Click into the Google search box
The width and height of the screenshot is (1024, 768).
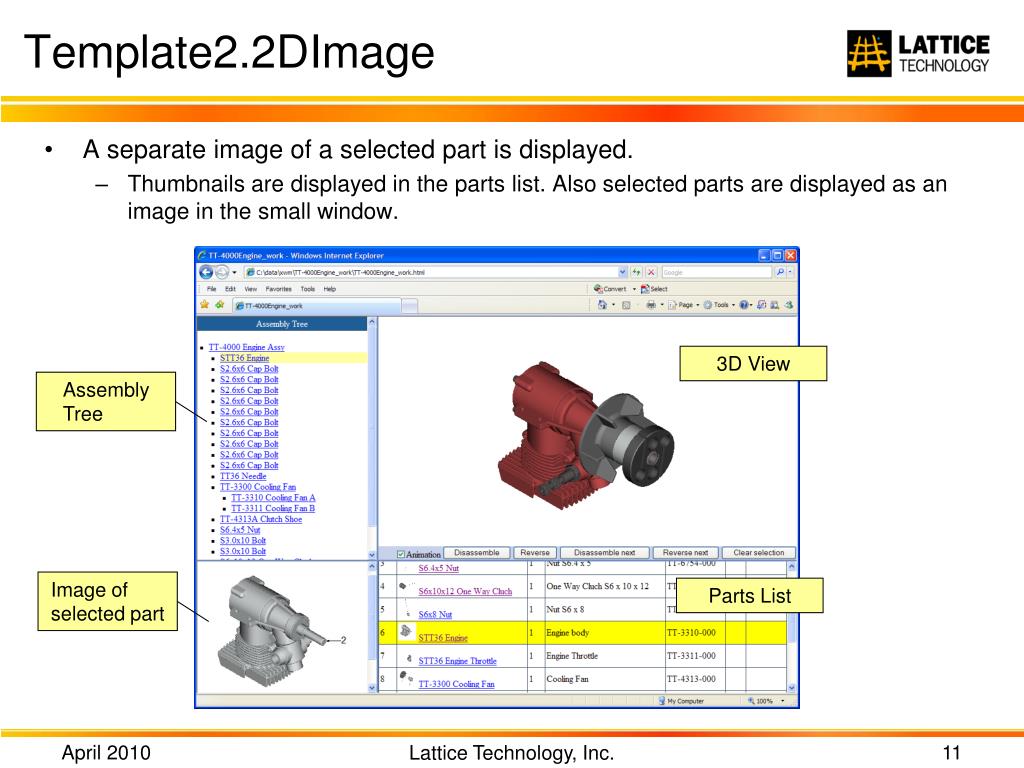pos(716,272)
